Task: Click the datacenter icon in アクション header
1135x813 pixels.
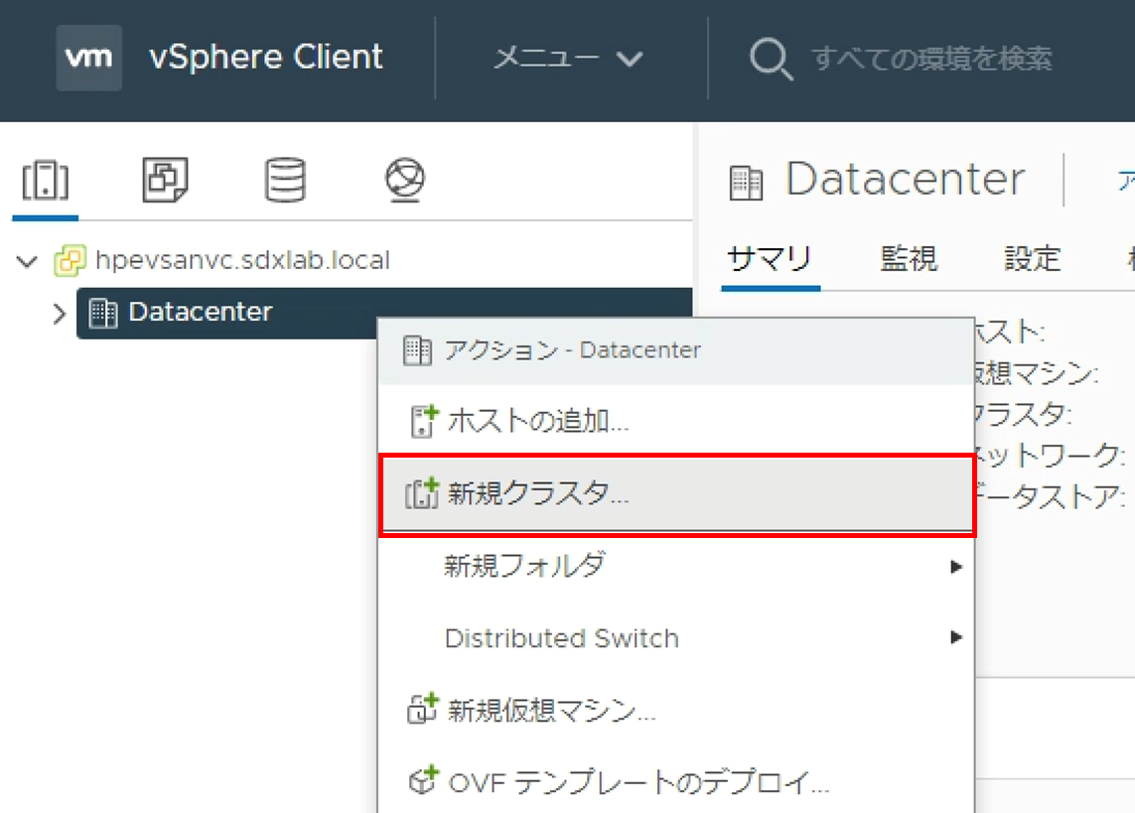Action: click(x=418, y=350)
